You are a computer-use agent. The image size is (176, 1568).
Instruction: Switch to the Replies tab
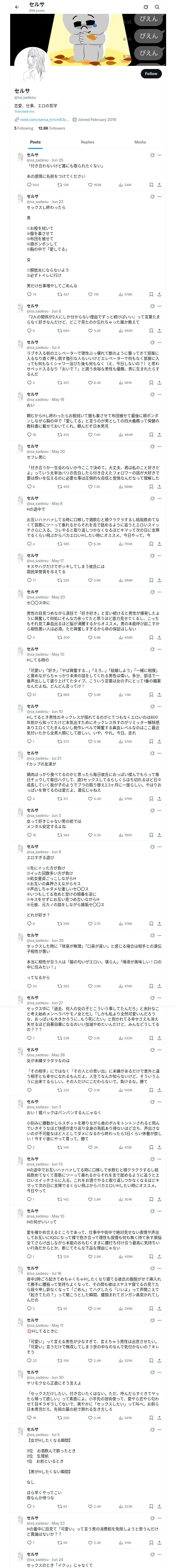[87, 142]
